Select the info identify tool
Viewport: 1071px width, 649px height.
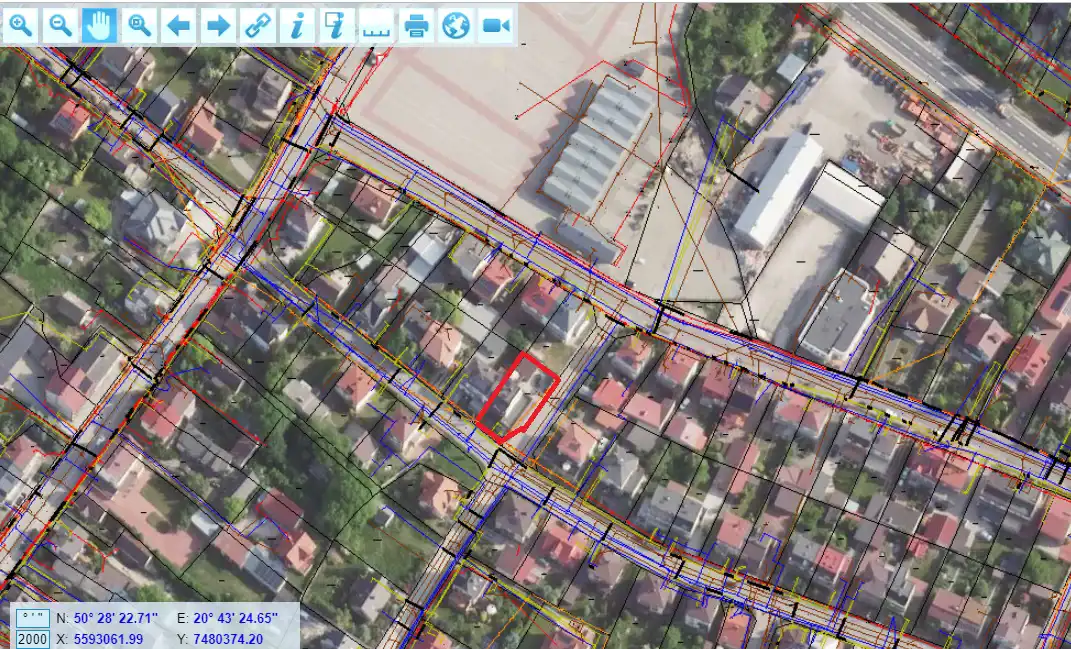tap(296, 25)
